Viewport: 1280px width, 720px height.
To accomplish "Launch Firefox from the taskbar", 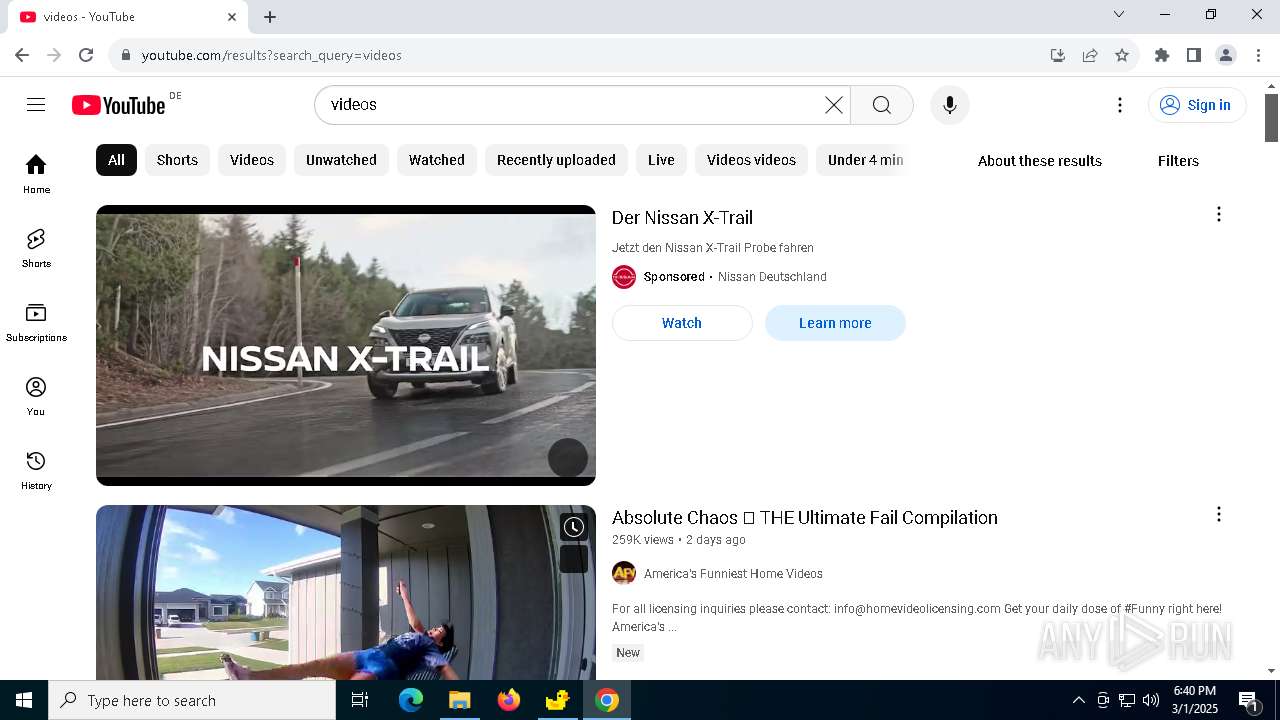I will (509, 700).
